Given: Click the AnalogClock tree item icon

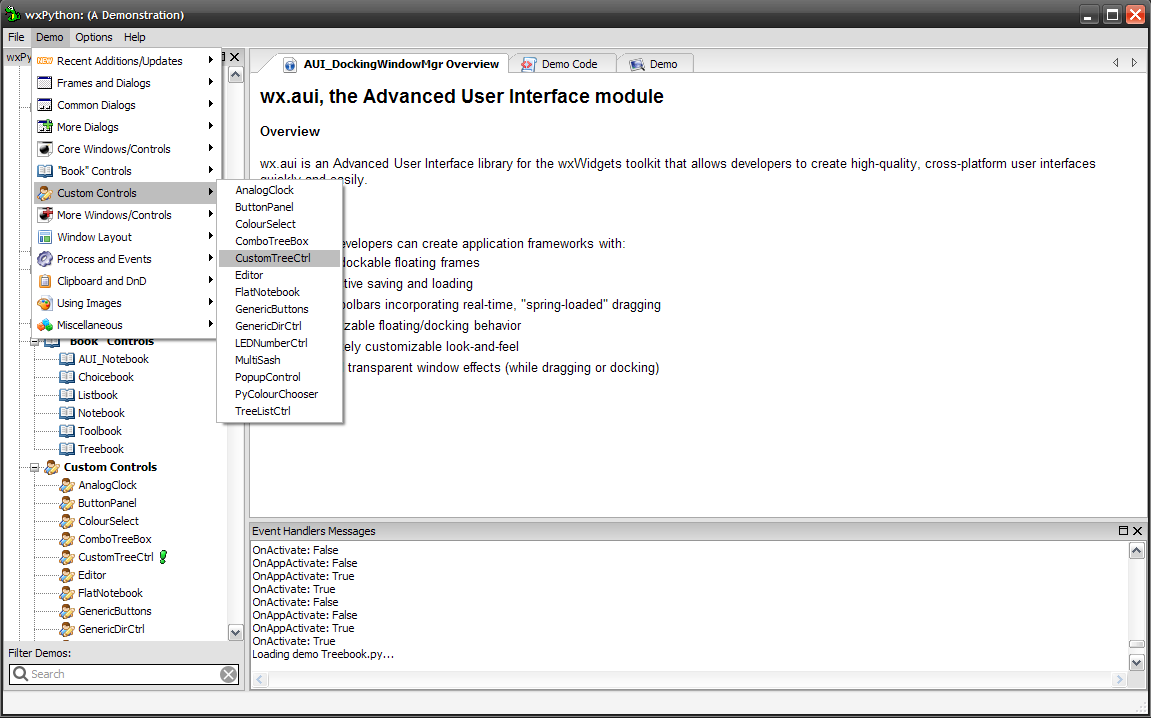Looking at the screenshot, I should click(x=67, y=485).
